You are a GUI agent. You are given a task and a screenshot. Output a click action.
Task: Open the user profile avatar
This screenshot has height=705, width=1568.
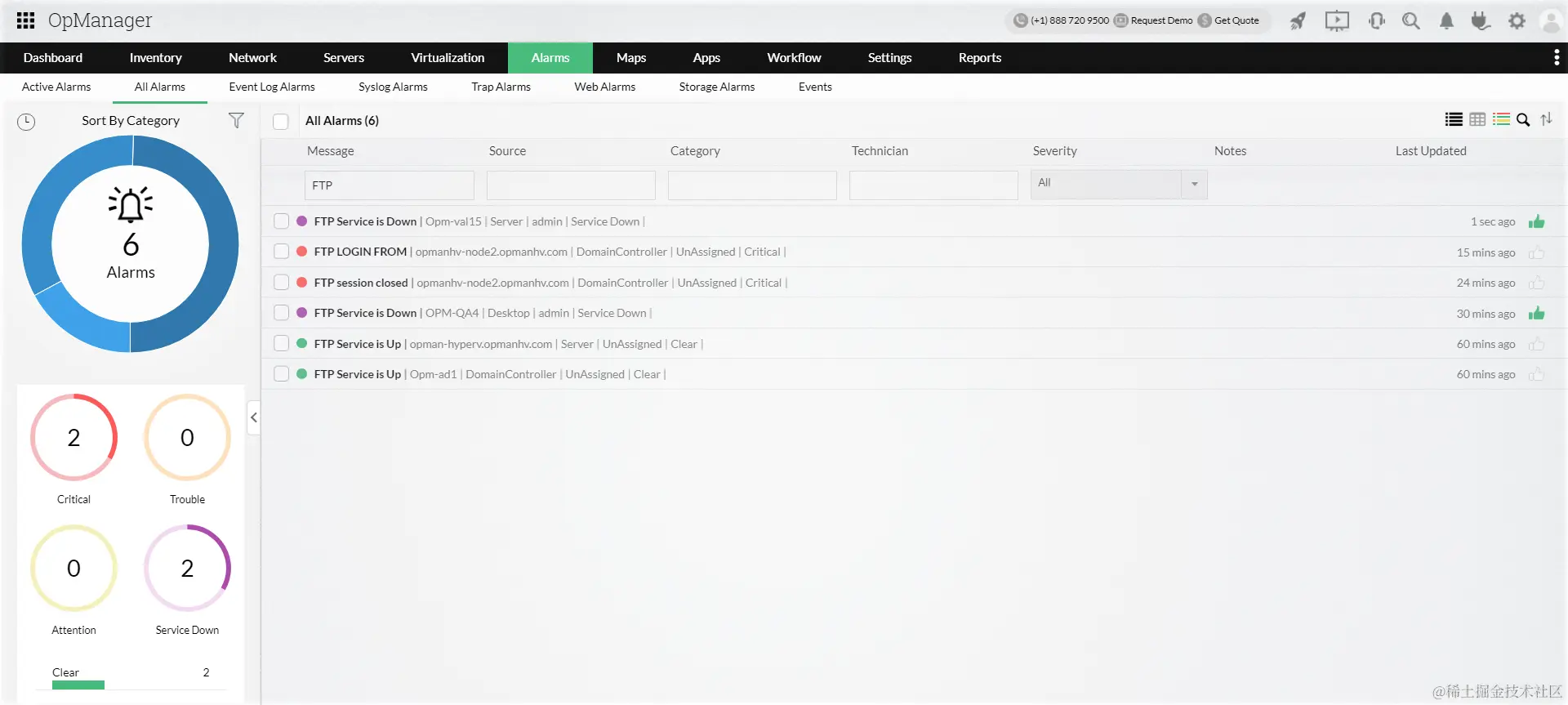[x=1551, y=21]
